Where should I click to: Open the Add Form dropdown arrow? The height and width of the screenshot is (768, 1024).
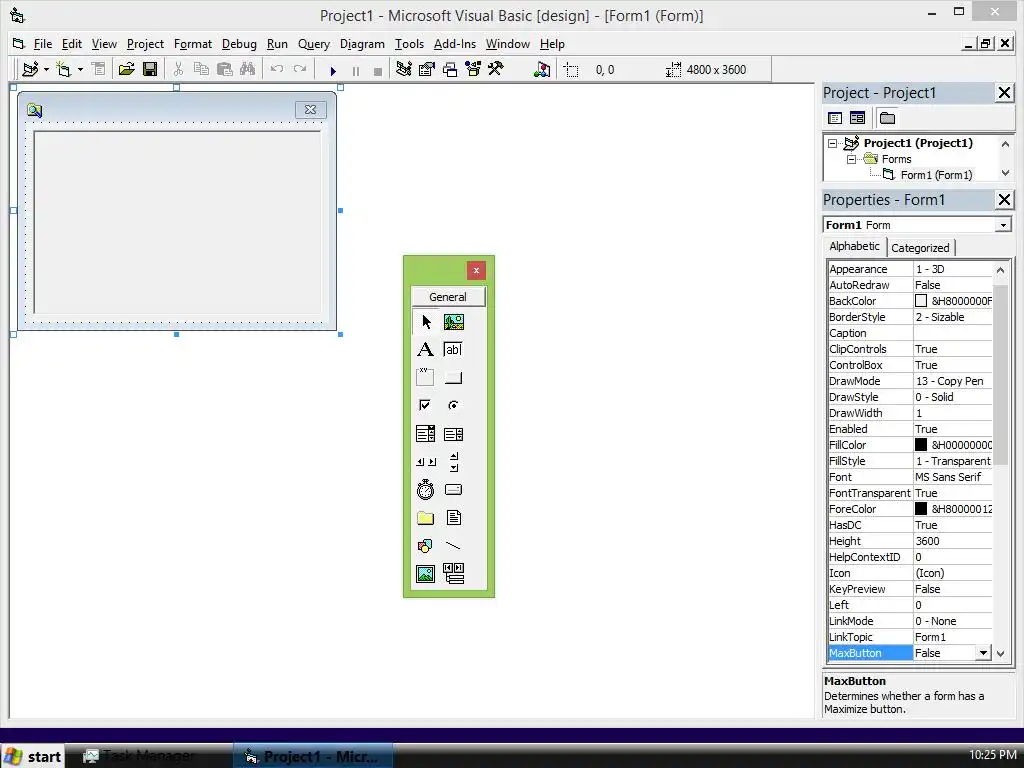[80, 69]
